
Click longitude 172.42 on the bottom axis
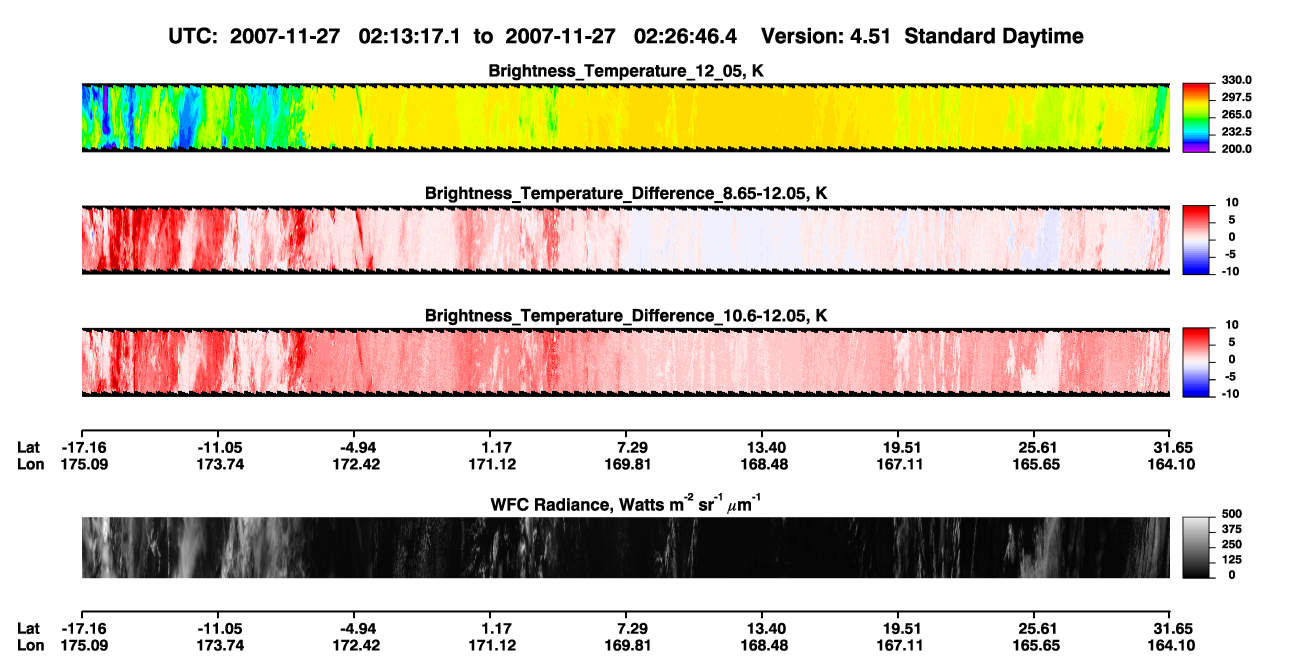356,646
